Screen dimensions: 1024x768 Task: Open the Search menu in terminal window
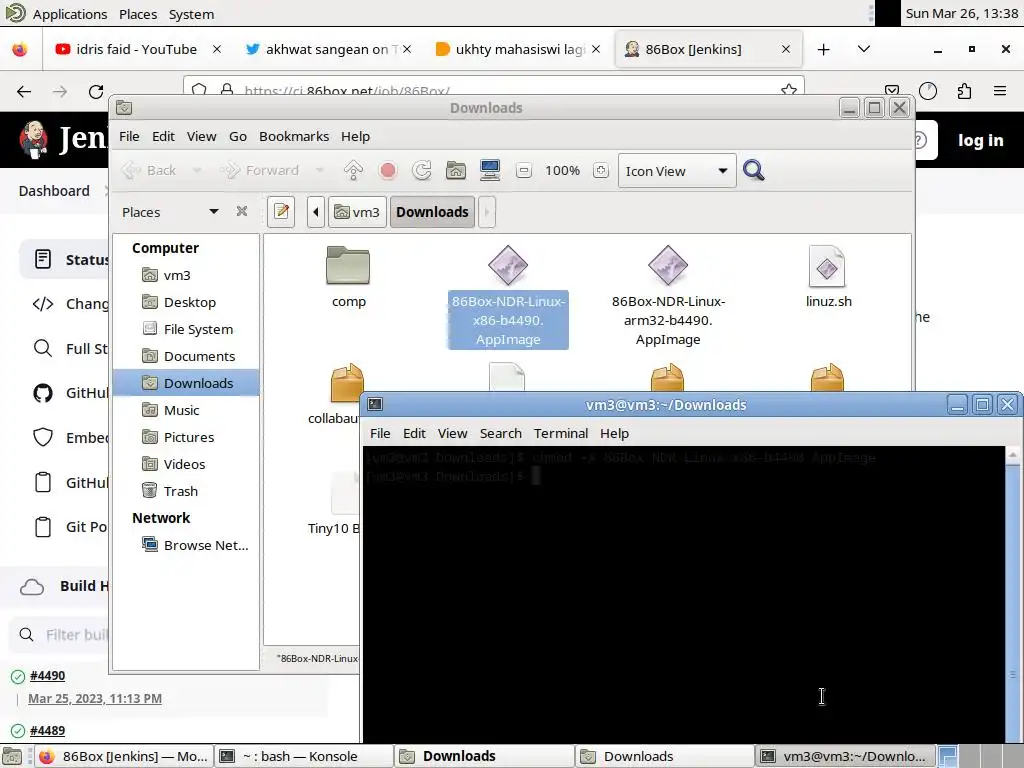coord(500,434)
